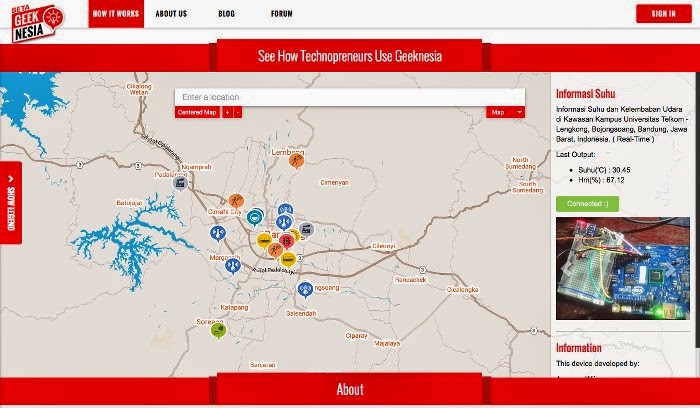Click lower yellow bus marker below red marker
700x408 pixels.
(288, 260)
